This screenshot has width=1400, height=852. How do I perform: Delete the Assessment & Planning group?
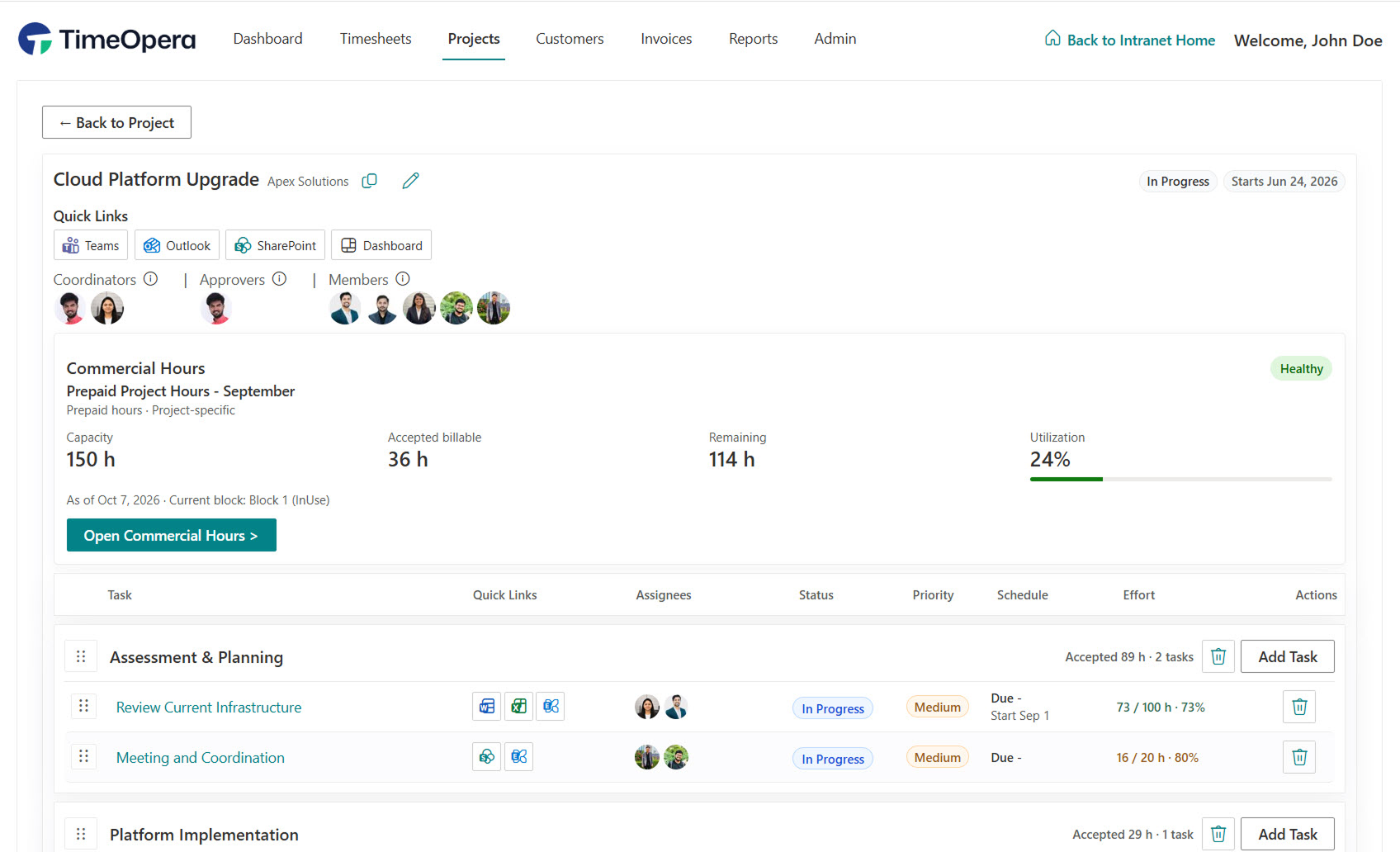[1218, 656]
